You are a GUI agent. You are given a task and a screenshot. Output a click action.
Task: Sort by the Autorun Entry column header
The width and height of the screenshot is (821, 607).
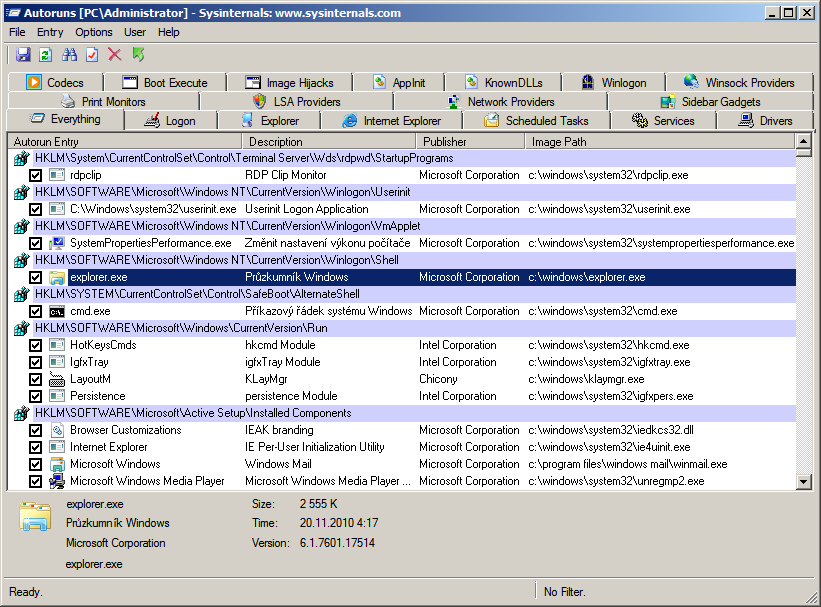[x=125, y=142]
